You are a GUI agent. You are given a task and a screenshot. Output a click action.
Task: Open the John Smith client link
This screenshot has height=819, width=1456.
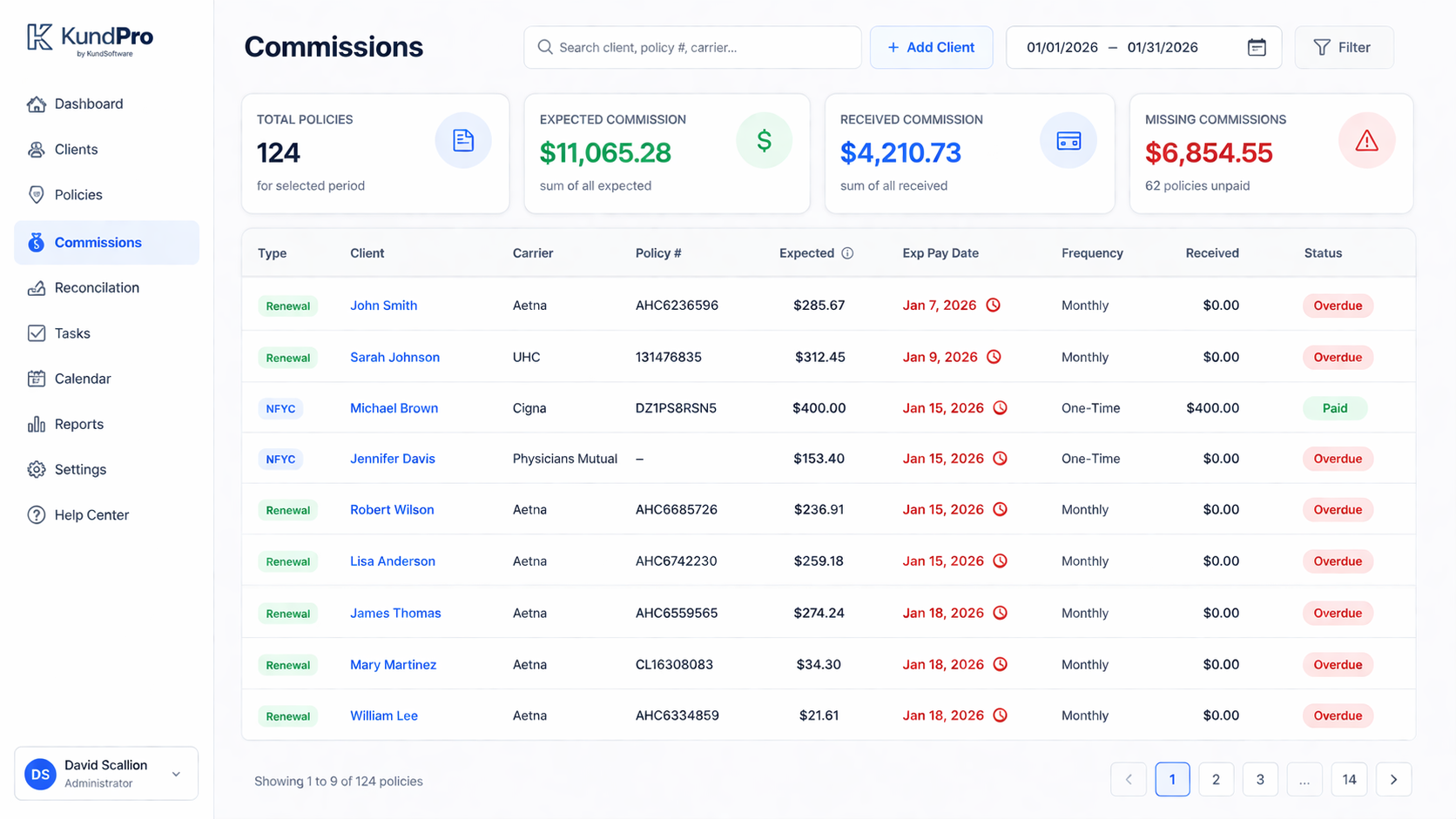point(383,305)
